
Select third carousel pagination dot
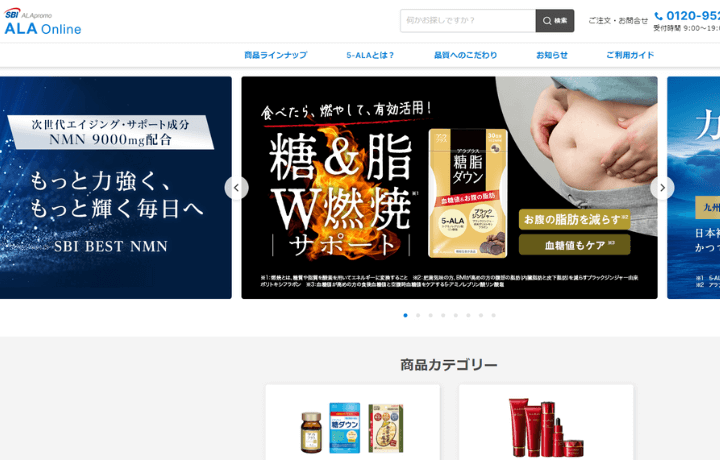click(x=431, y=315)
